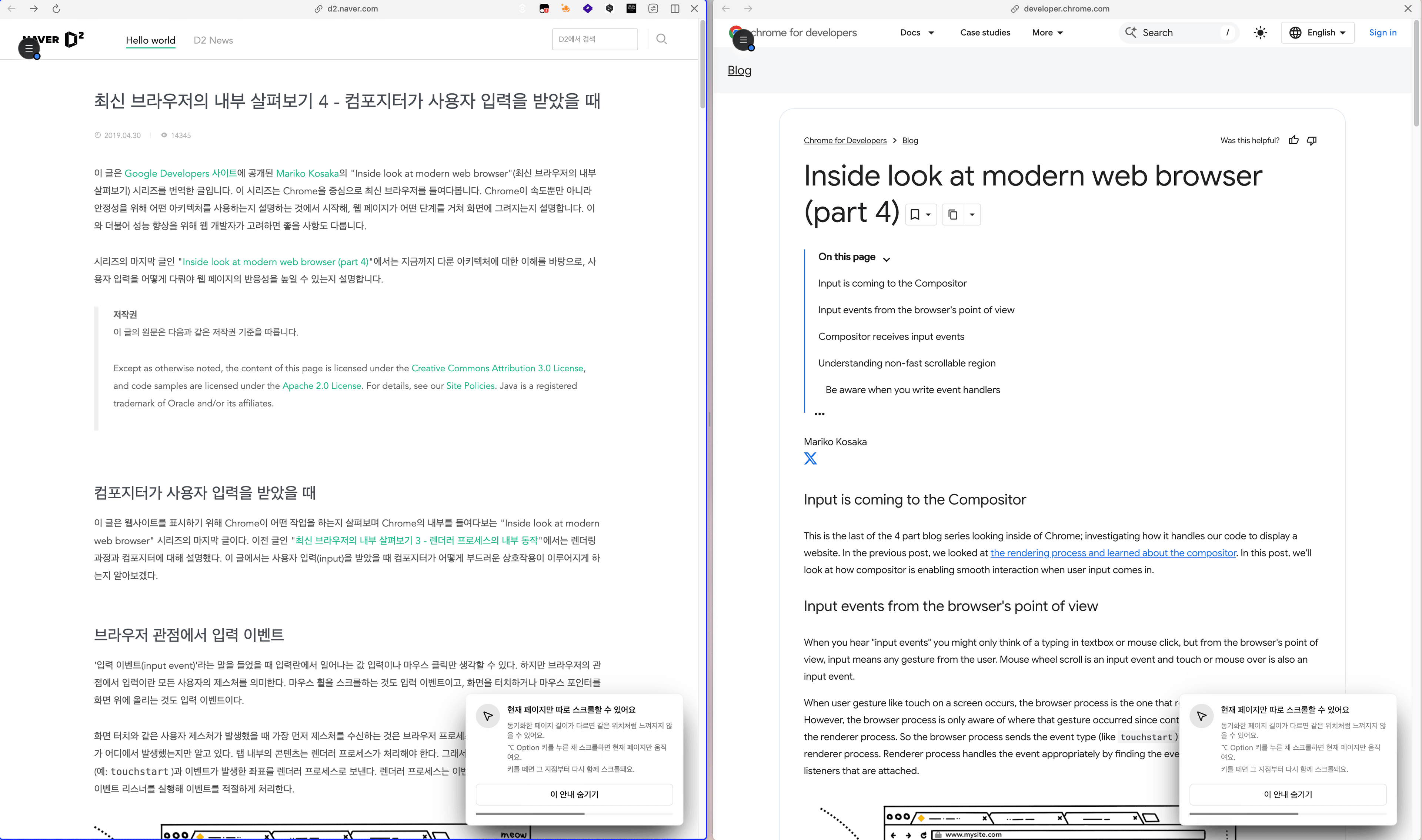Image resolution: width=1422 pixels, height=840 pixels.
Task: Expand copy options dropdown arrow
Action: pos(972,214)
